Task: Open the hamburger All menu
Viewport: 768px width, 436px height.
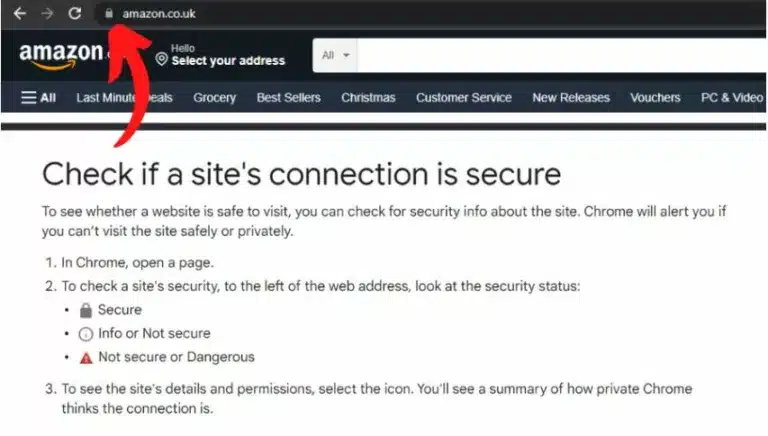Action: [x=38, y=97]
